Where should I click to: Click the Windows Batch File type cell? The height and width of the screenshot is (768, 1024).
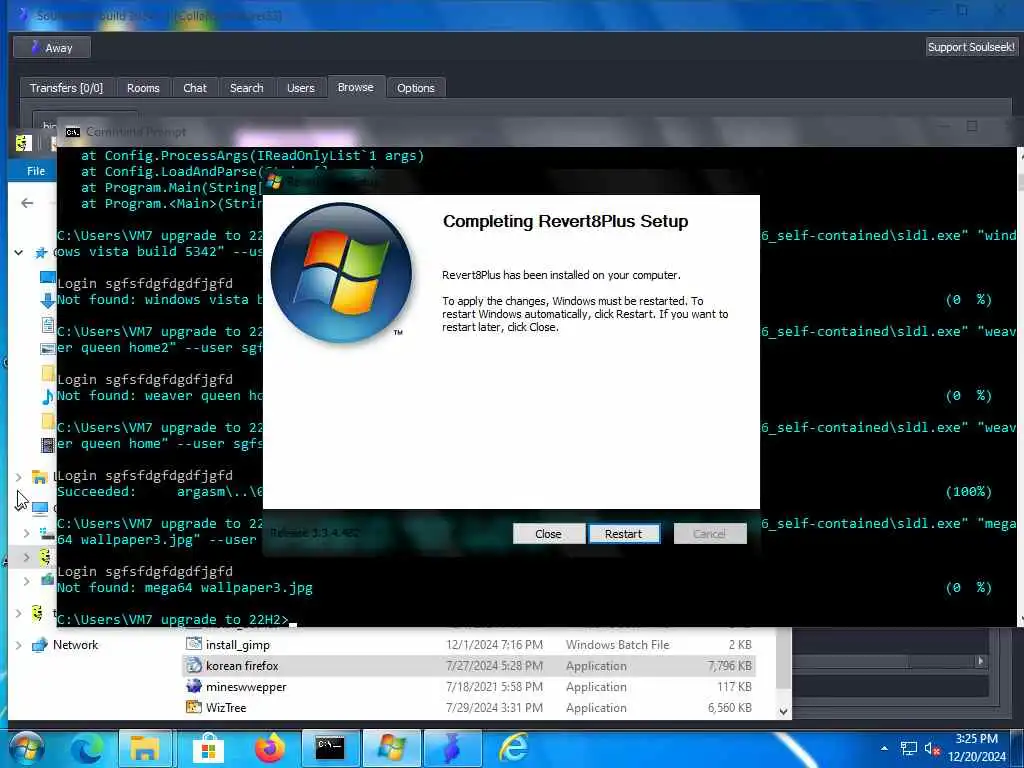[x=617, y=645]
